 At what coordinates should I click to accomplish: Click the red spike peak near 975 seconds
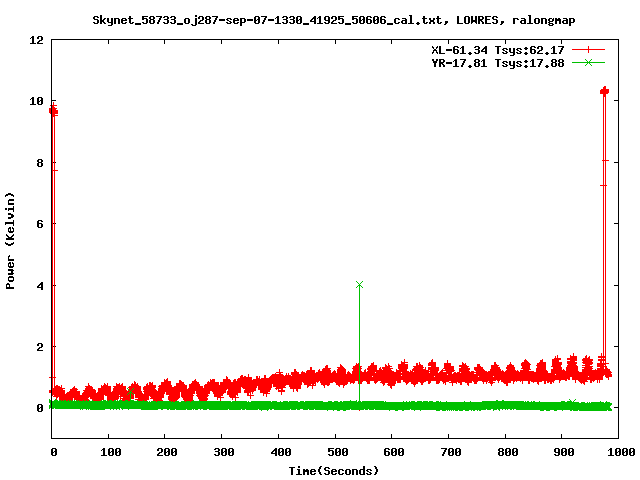604,91
